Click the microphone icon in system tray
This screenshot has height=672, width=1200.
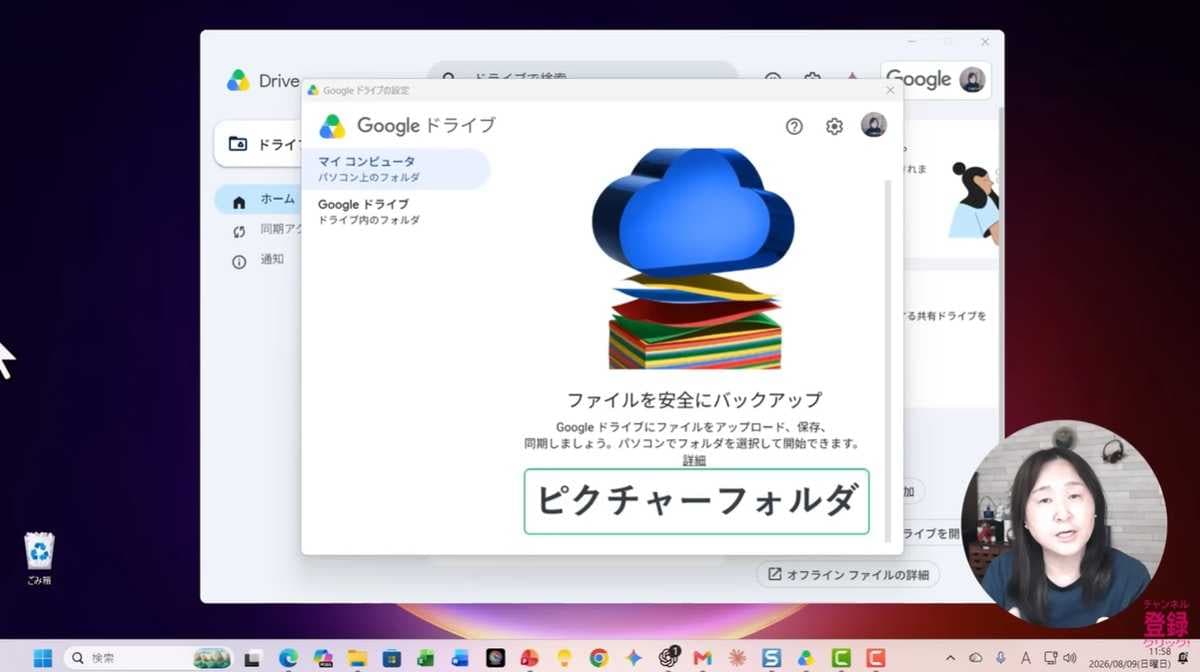1000,658
